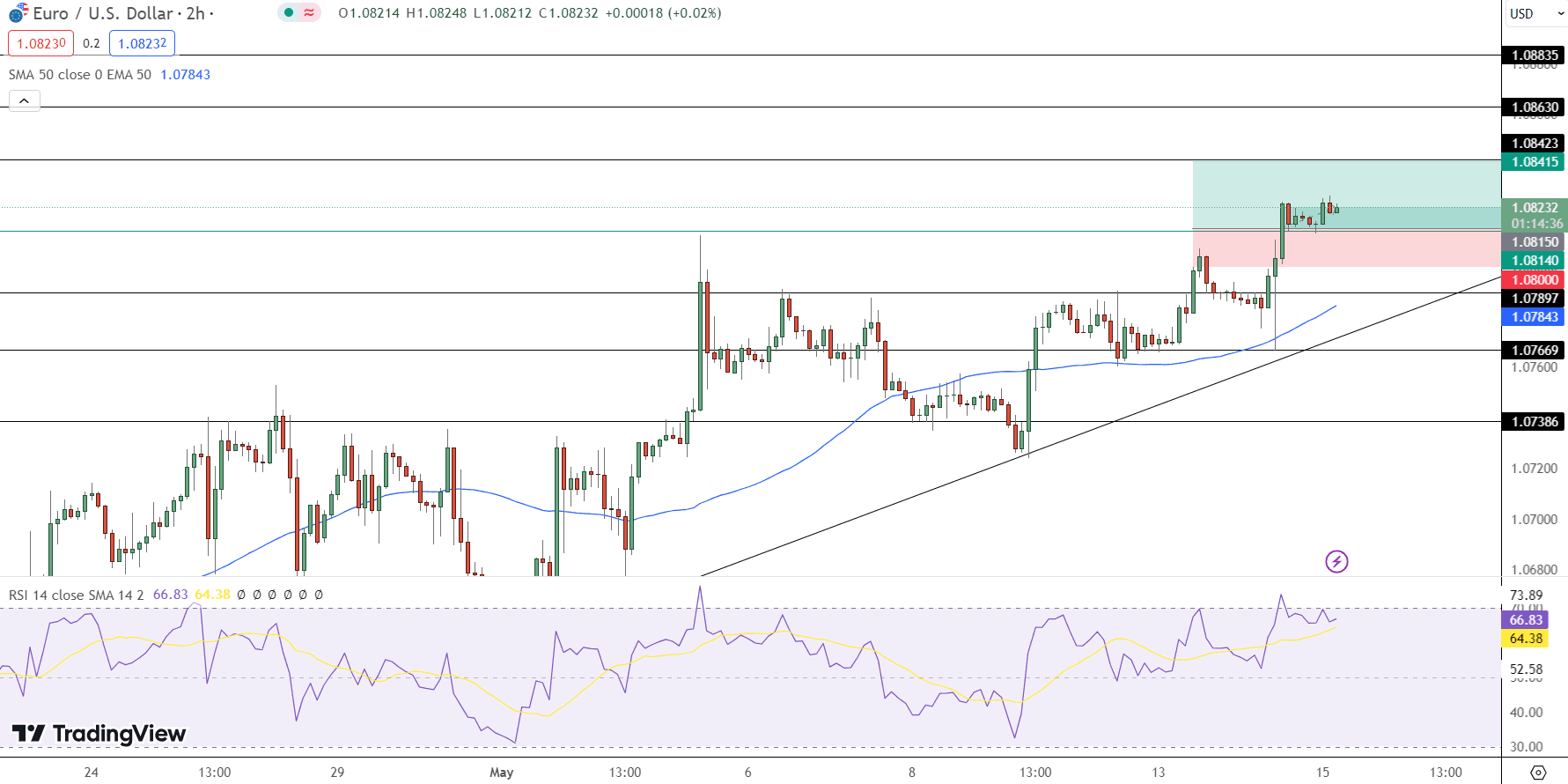The width and height of the screenshot is (1568, 784).
Task: Click the red sell price 1.08230 button
Action: (x=41, y=43)
